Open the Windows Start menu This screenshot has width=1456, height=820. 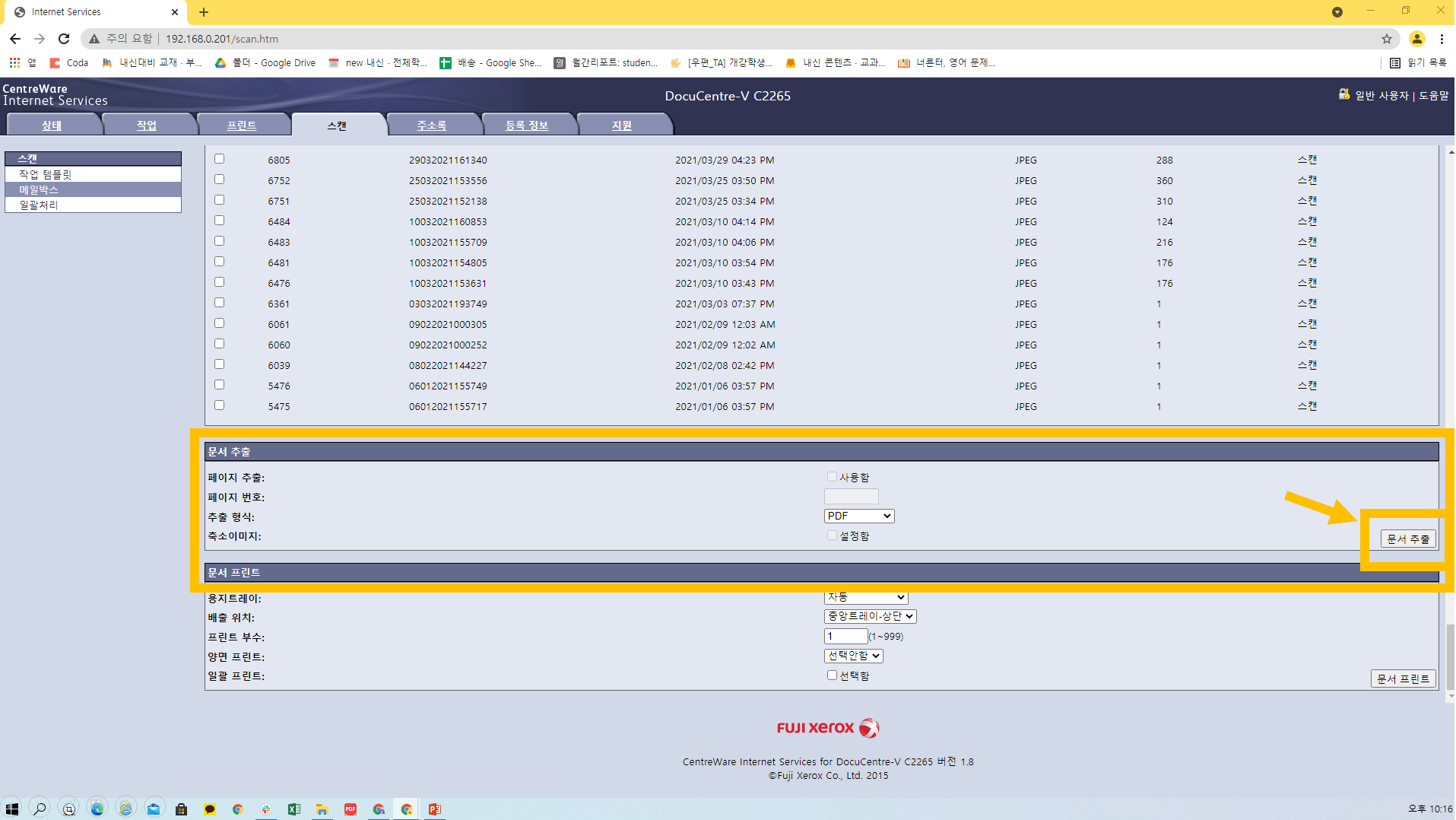point(12,809)
